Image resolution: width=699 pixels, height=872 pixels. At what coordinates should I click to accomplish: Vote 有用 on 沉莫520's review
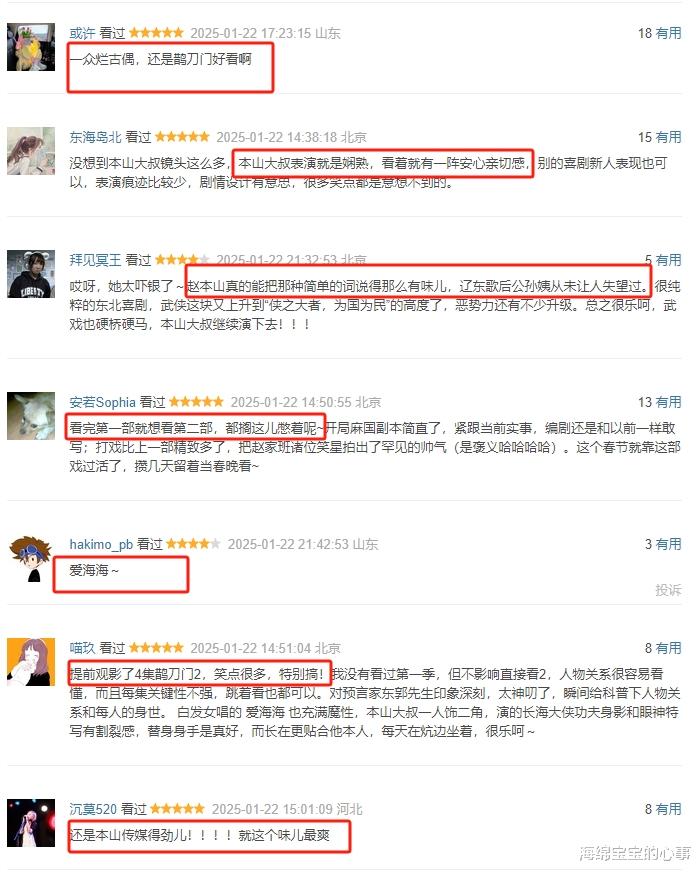pos(668,809)
